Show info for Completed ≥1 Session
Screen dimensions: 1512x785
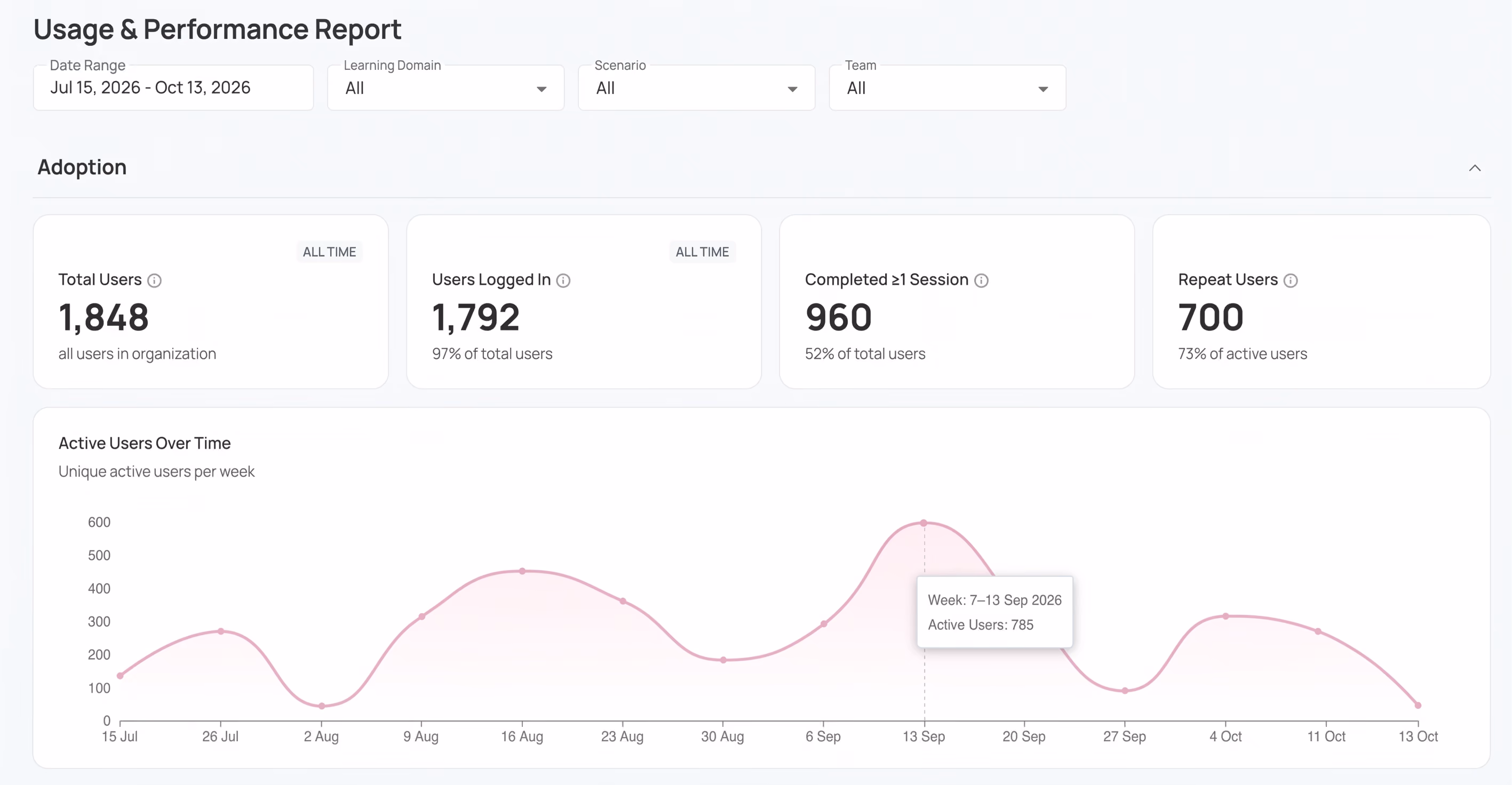(981, 281)
